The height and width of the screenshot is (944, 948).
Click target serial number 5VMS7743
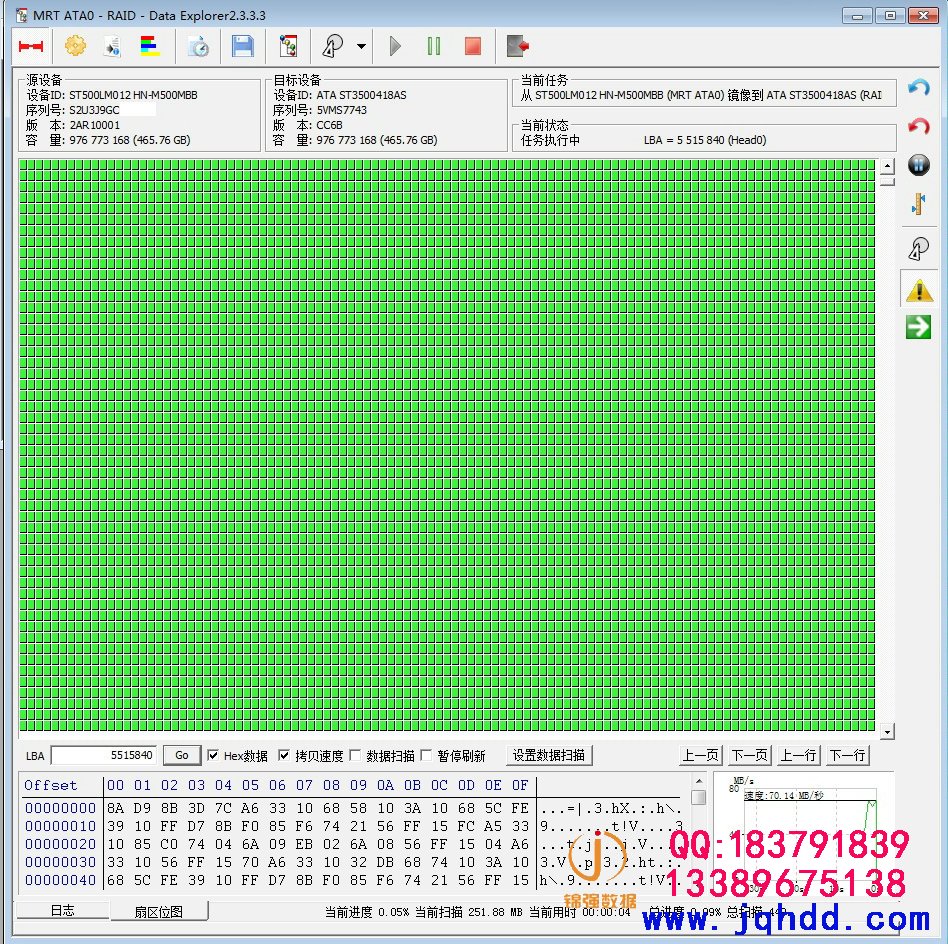342,110
